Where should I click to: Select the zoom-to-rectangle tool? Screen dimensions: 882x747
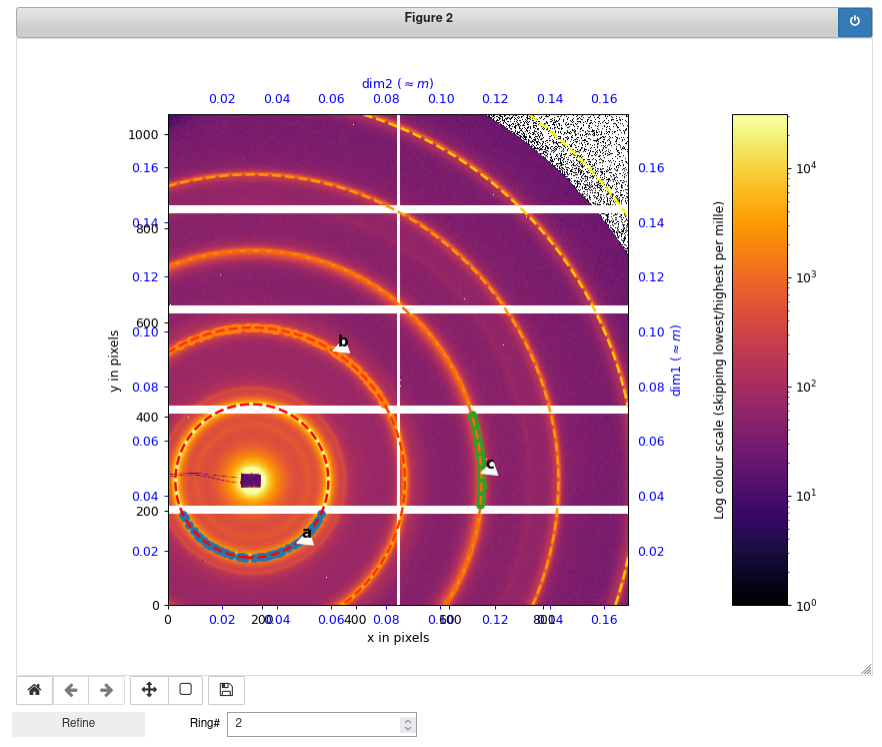(x=187, y=690)
